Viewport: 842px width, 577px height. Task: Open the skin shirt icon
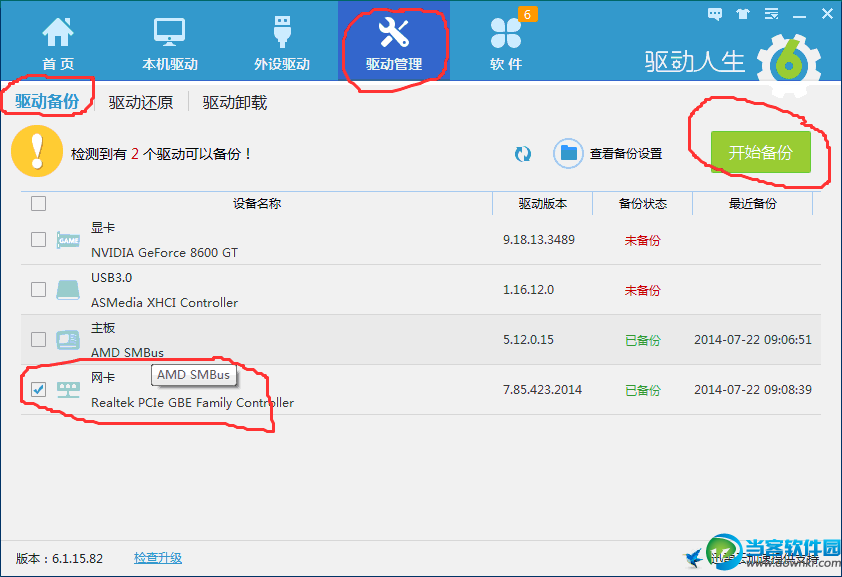743,14
